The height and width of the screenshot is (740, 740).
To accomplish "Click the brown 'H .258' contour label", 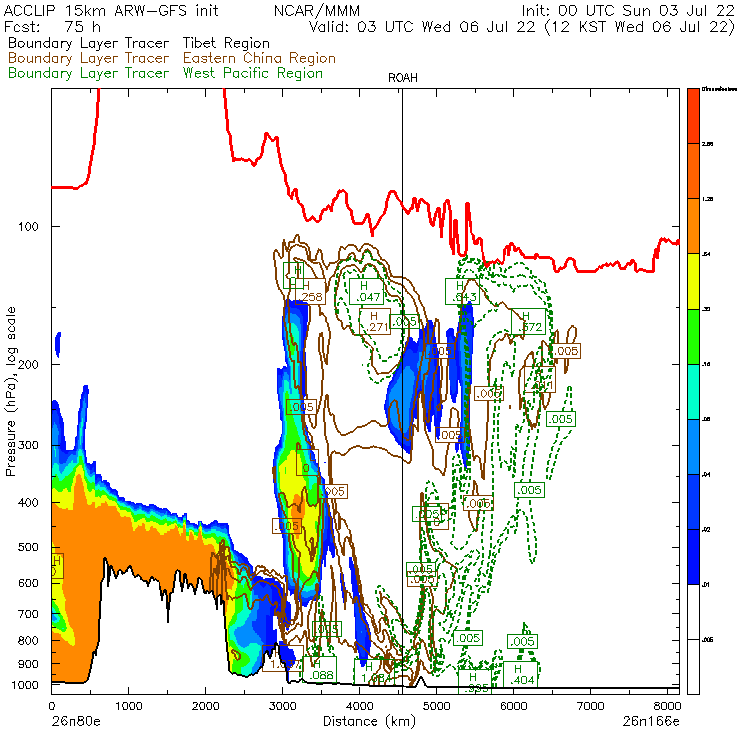I will (311, 291).
